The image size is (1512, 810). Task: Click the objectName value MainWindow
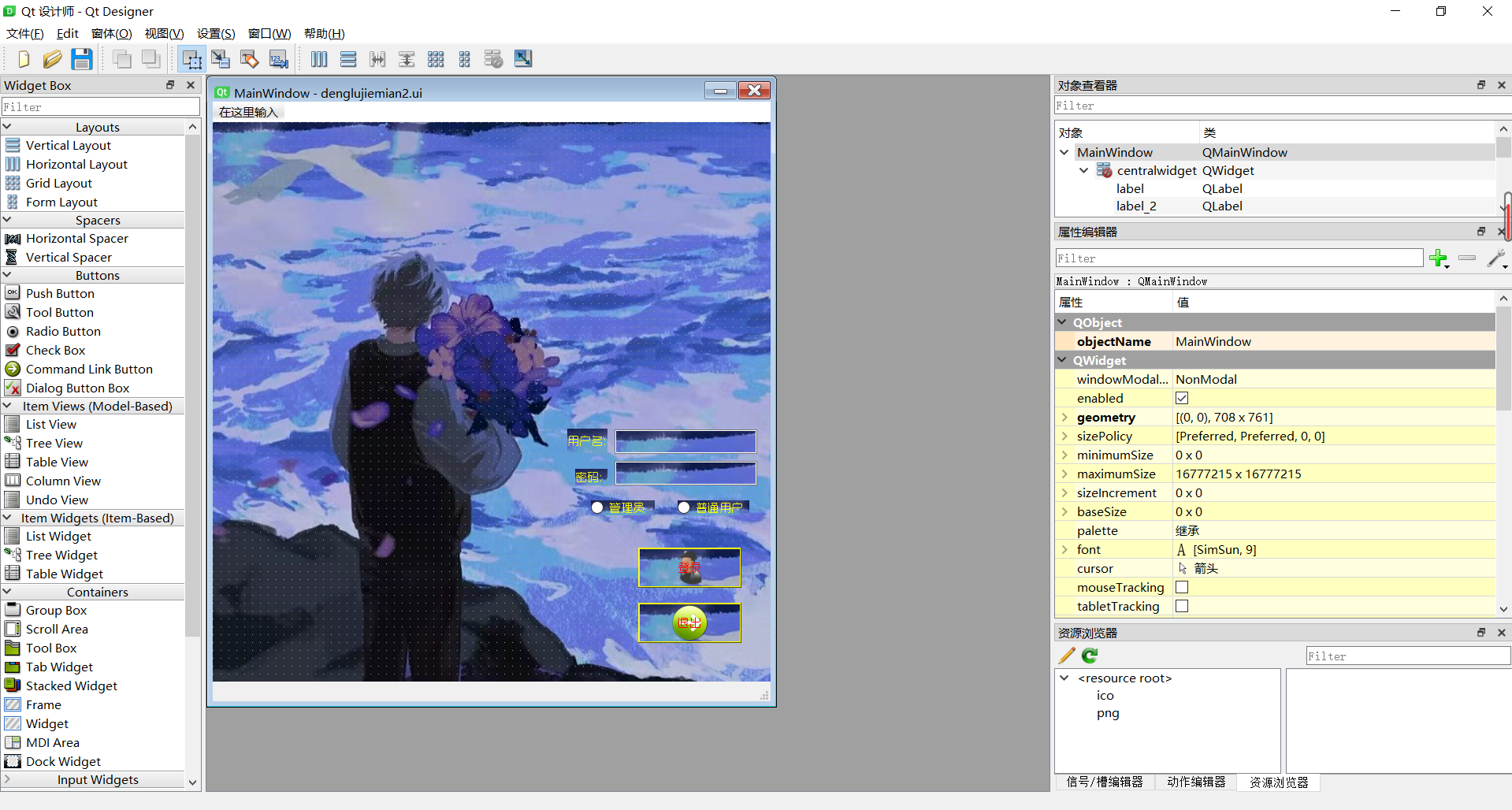tap(1213, 341)
